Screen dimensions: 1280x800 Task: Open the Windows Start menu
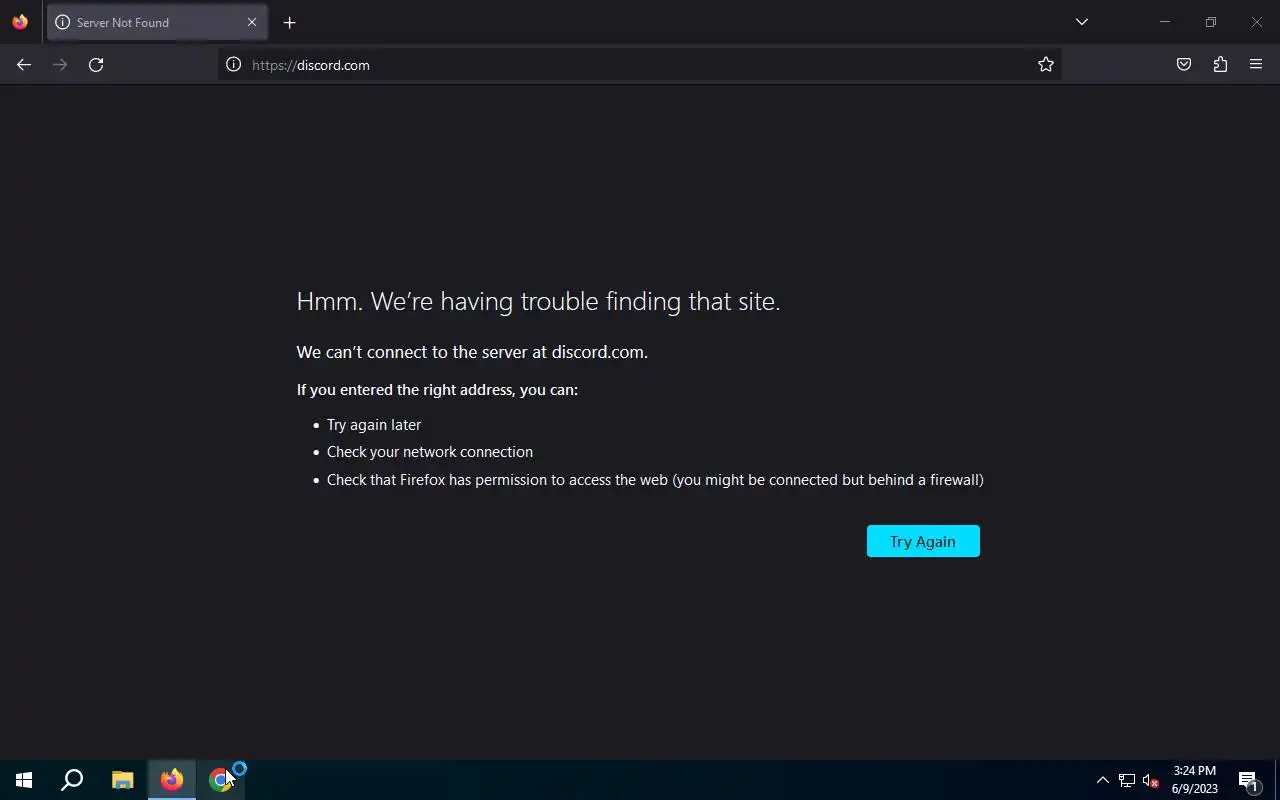pyautogui.click(x=24, y=780)
